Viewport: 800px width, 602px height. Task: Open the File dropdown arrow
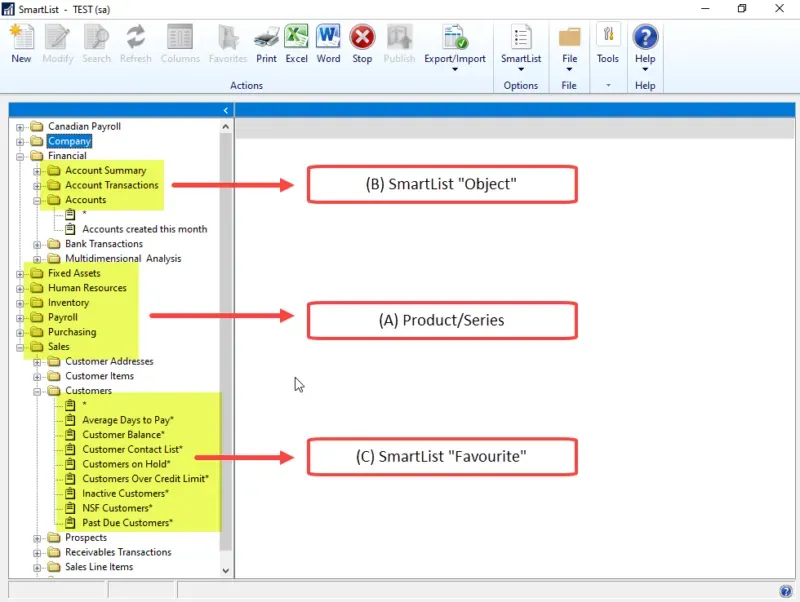pos(569,69)
